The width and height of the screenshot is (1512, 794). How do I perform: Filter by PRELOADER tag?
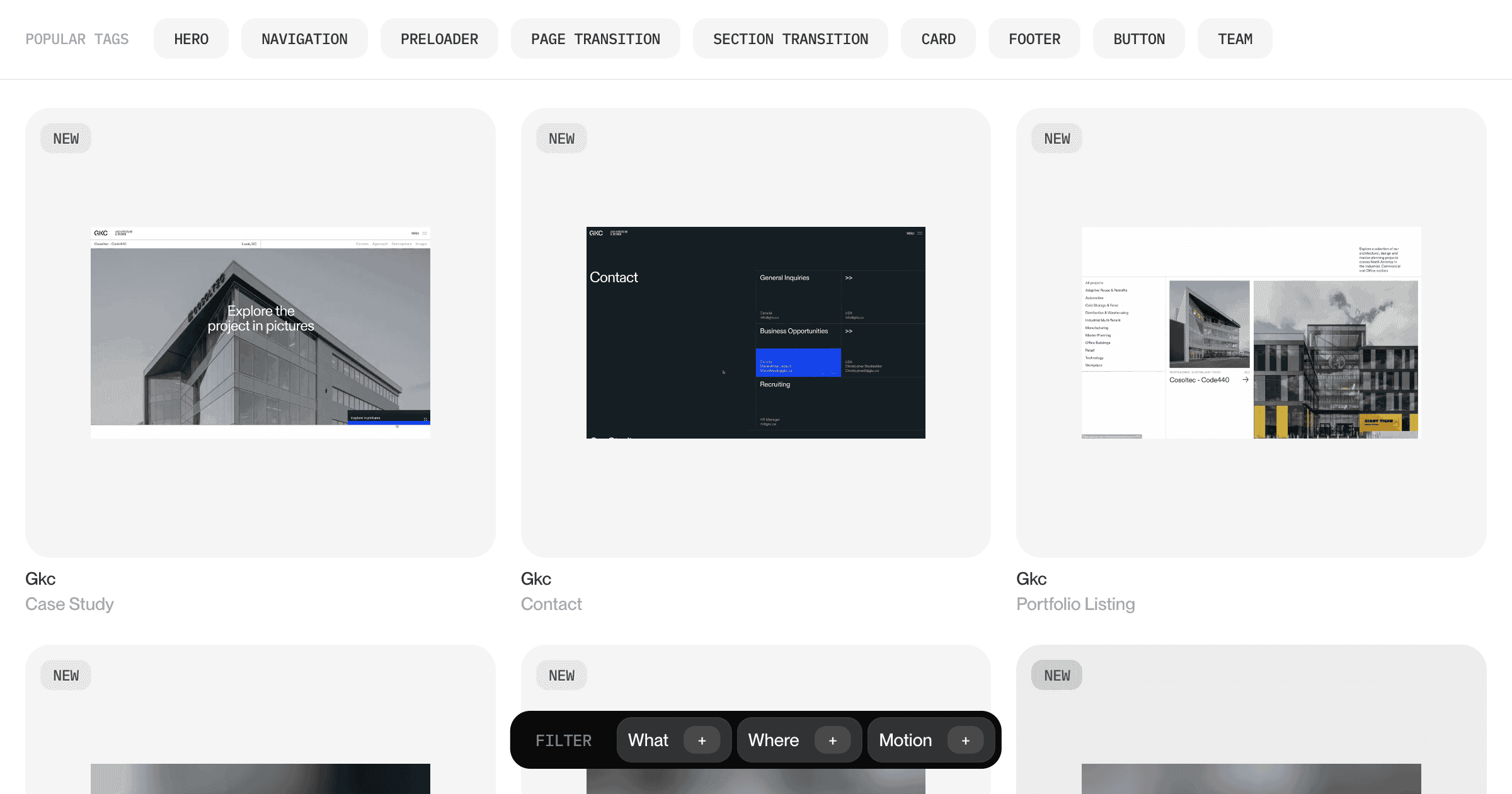(x=439, y=39)
